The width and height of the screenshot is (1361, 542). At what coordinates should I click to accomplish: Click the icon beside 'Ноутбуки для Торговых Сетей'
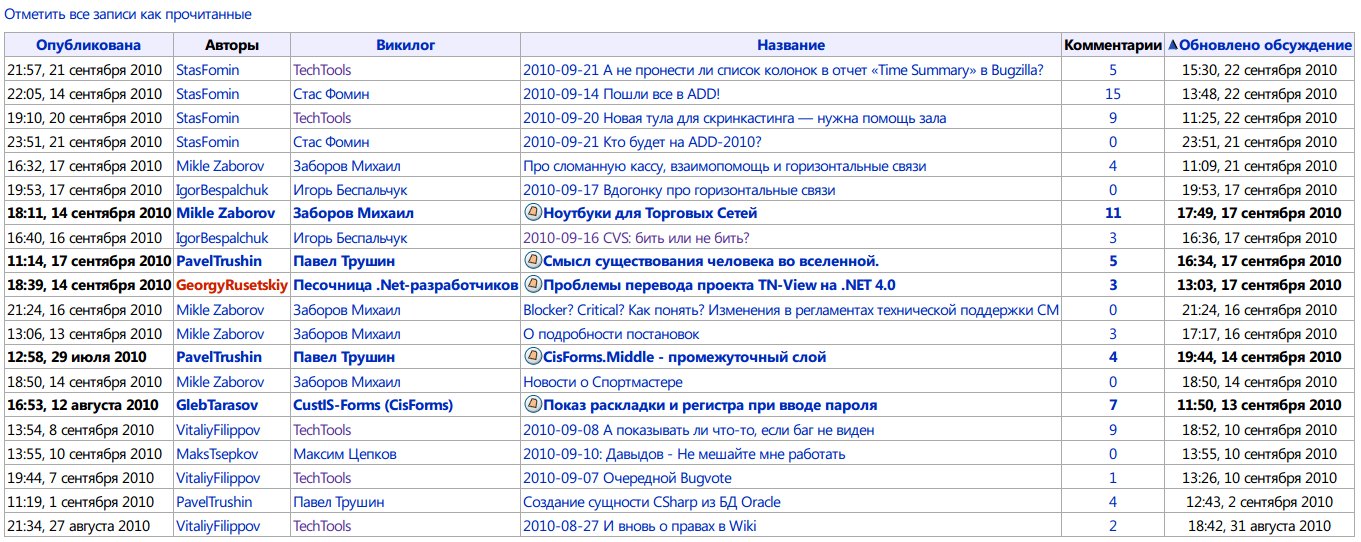click(x=533, y=213)
